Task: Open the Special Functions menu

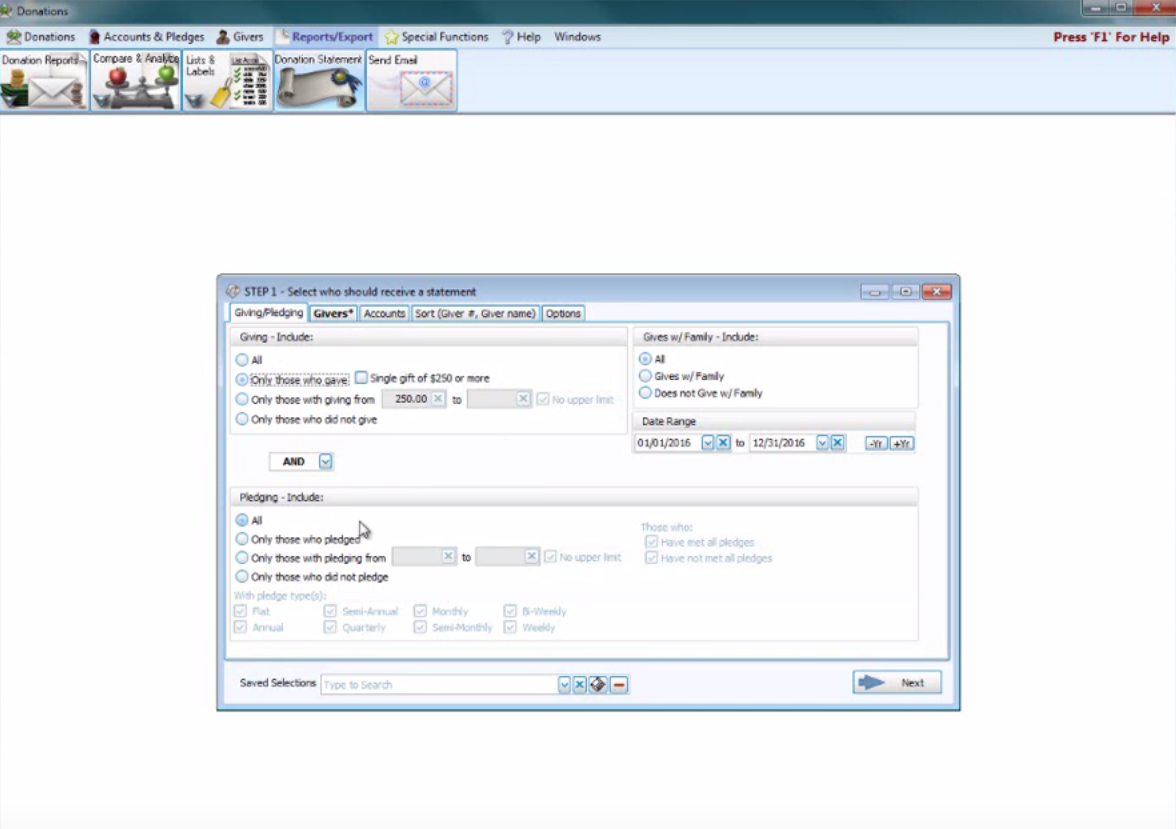Action: pos(436,37)
